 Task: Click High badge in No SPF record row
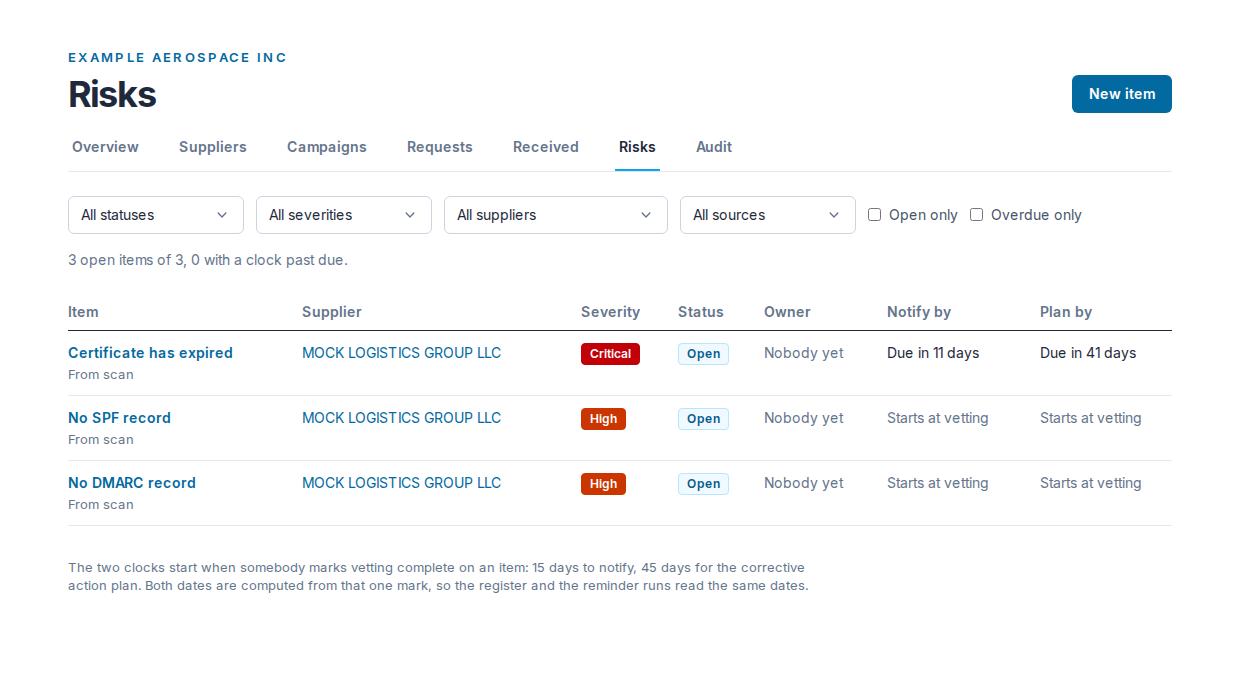[603, 419]
